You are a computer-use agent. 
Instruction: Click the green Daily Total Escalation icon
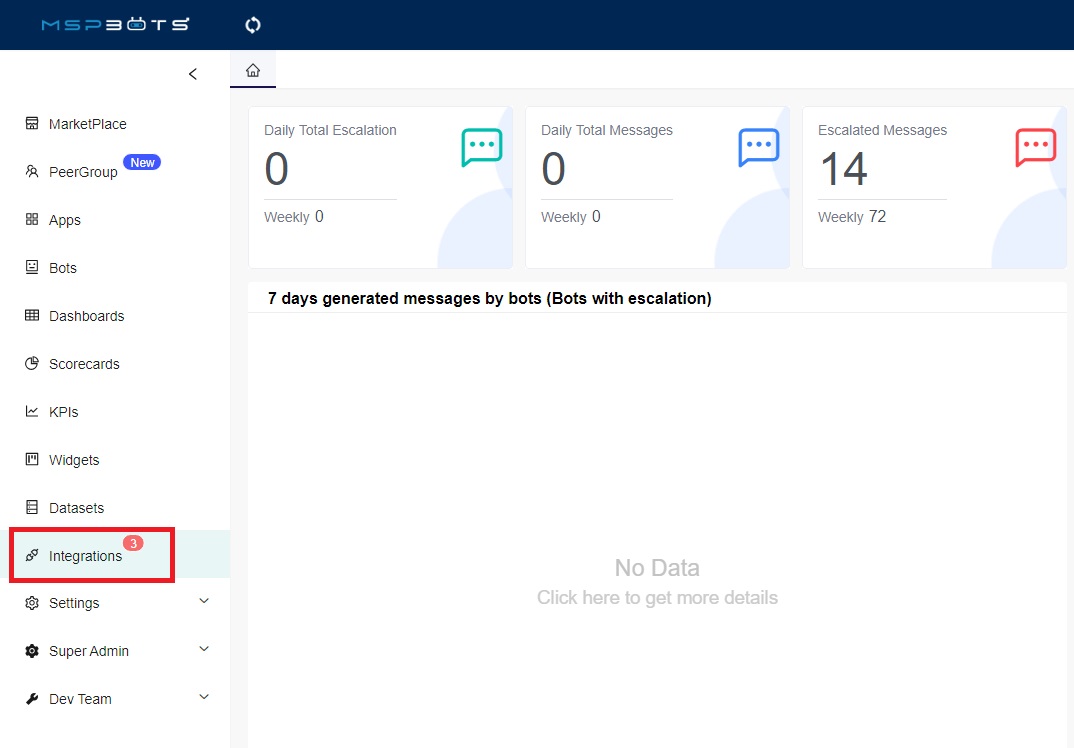481,147
